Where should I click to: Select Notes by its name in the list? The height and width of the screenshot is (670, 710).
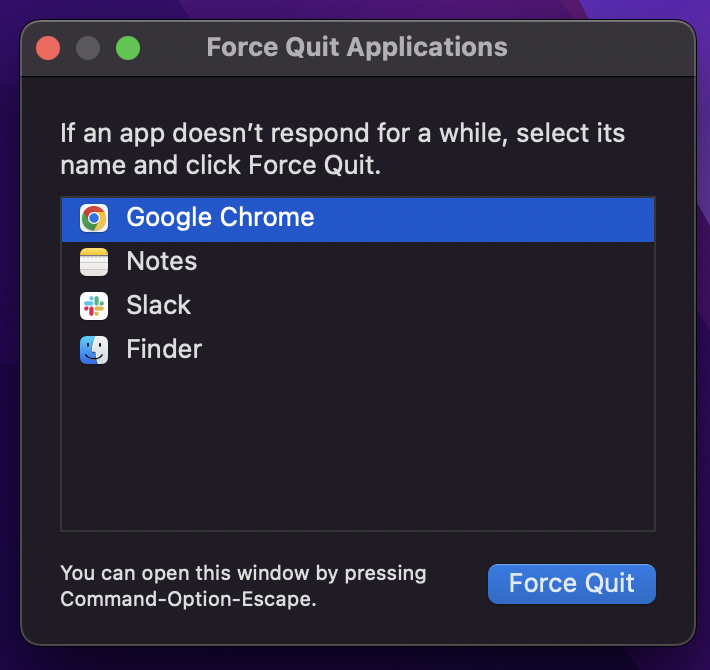click(162, 262)
